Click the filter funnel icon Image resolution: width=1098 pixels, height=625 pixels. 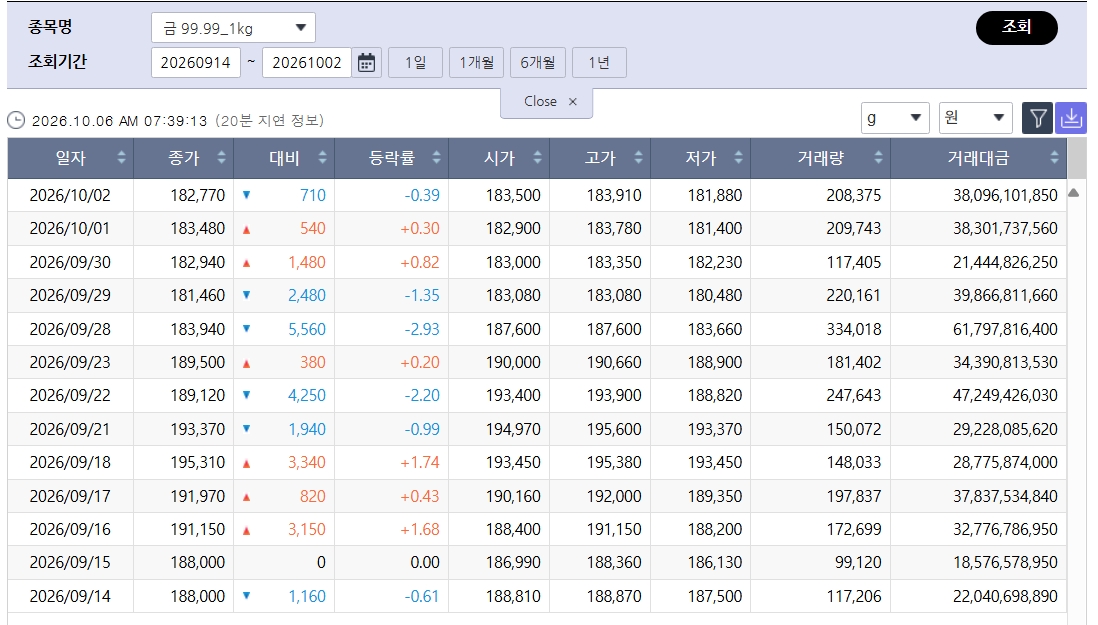1038,118
